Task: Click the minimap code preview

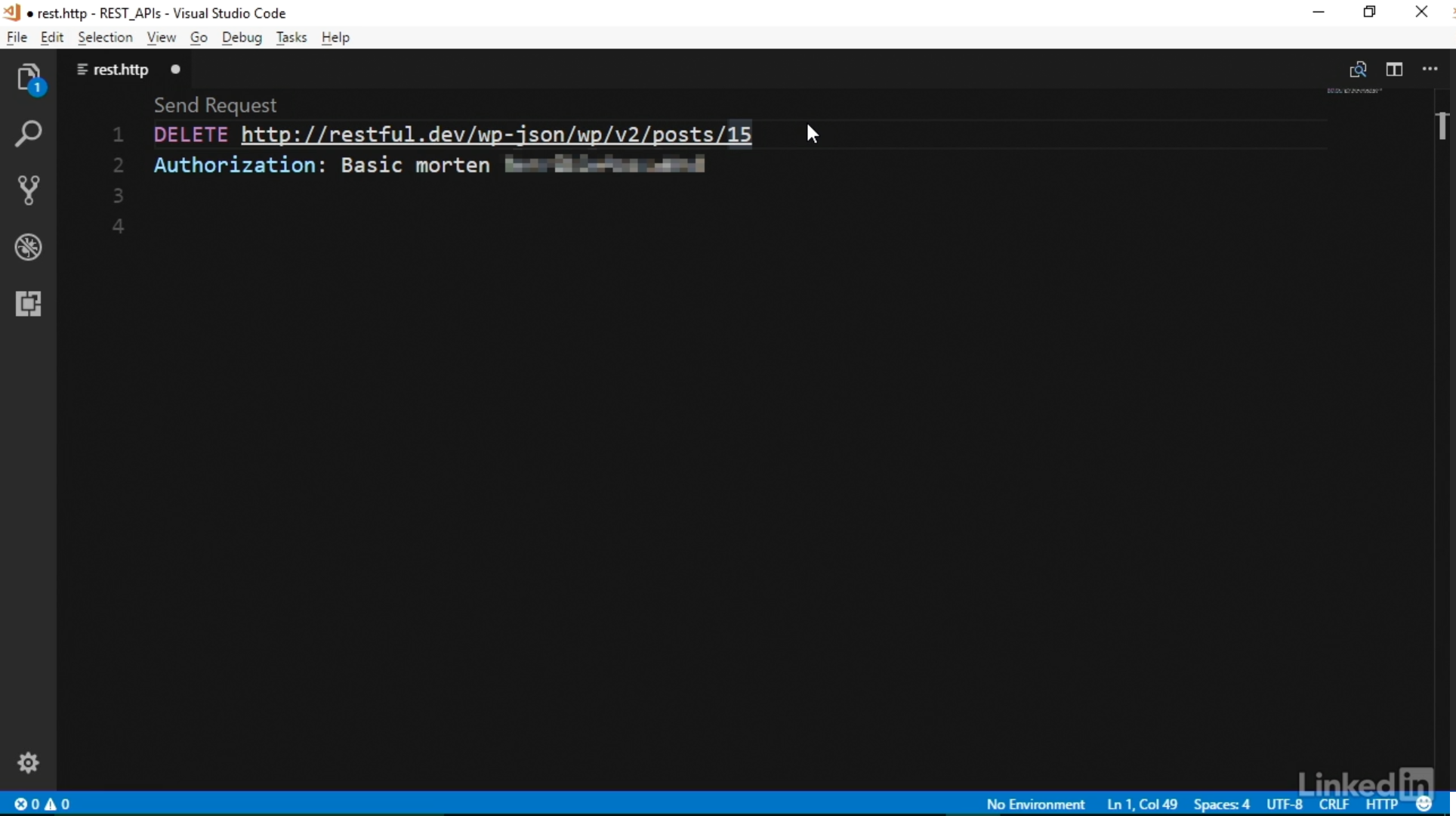Action: 1355,91
